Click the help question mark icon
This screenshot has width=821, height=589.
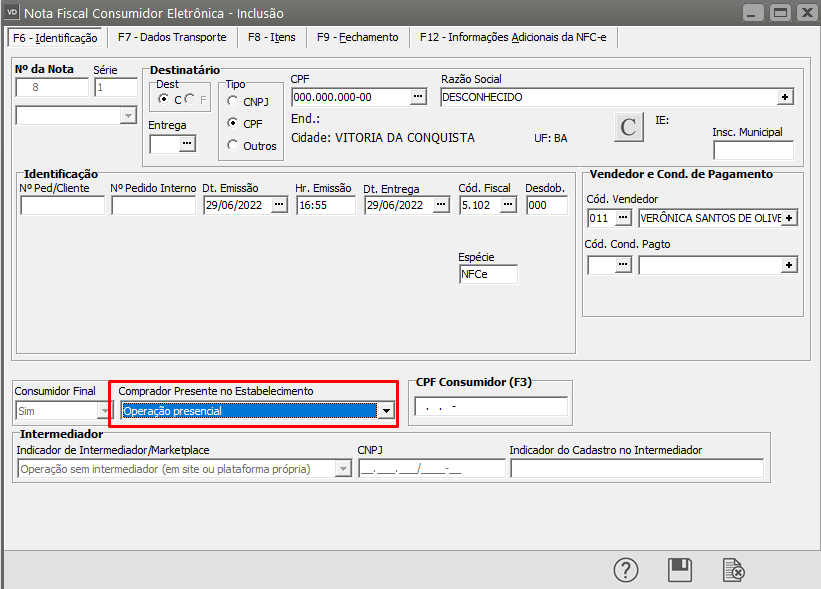(626, 570)
